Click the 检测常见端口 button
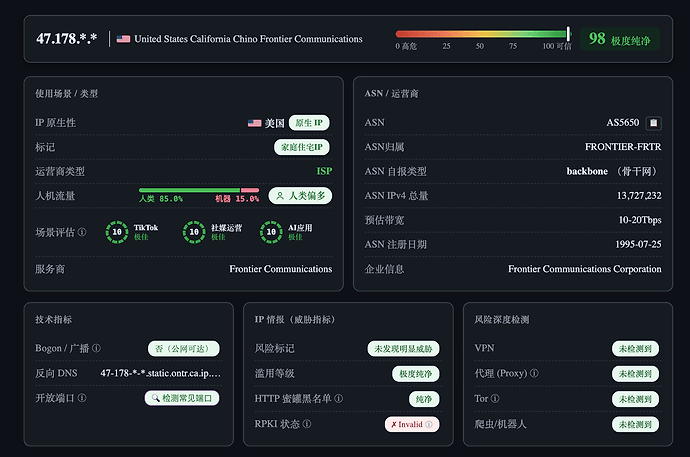 (182, 398)
